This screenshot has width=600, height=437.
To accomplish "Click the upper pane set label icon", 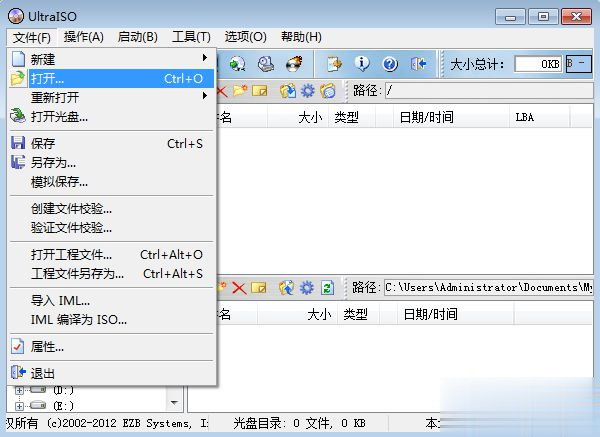I will [328, 91].
